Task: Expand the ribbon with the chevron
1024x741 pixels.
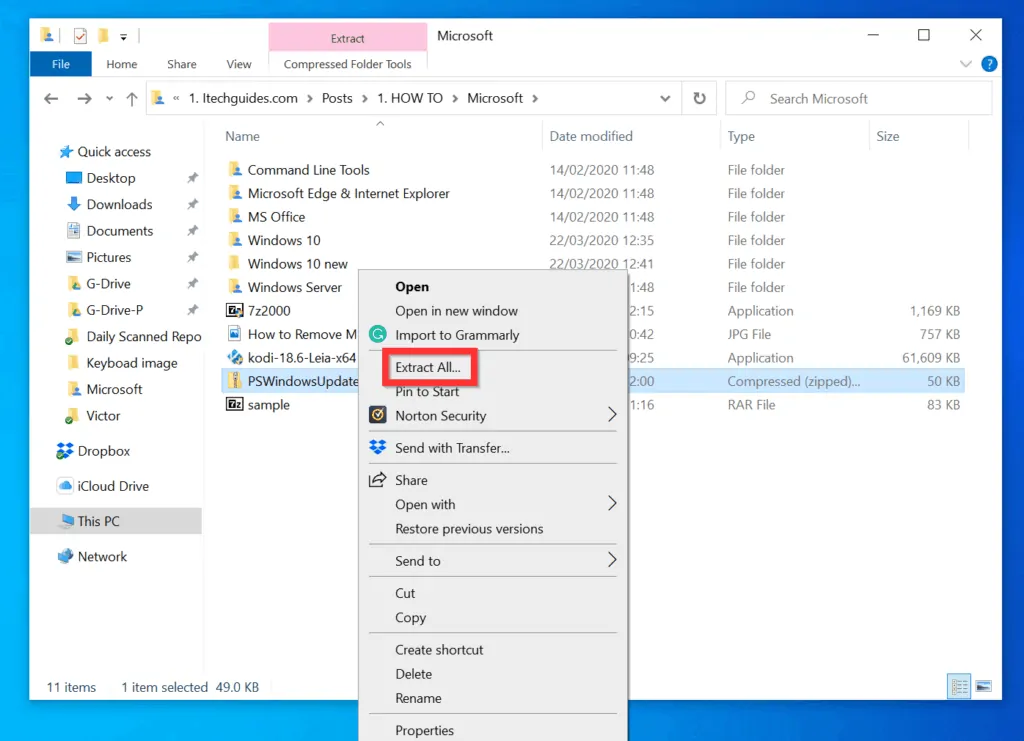Action: pos(965,64)
